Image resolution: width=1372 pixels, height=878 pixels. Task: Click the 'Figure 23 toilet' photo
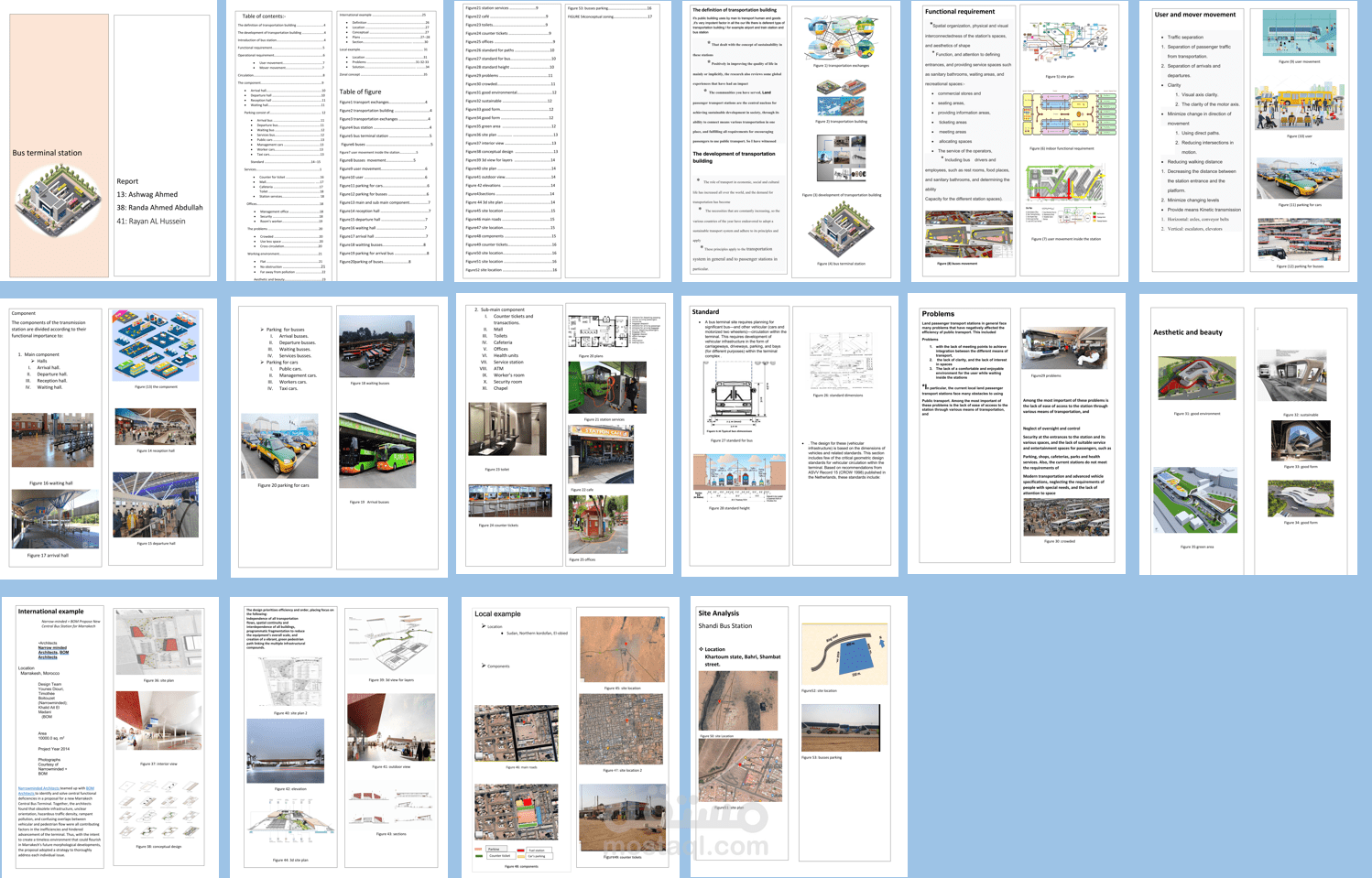tap(507, 429)
